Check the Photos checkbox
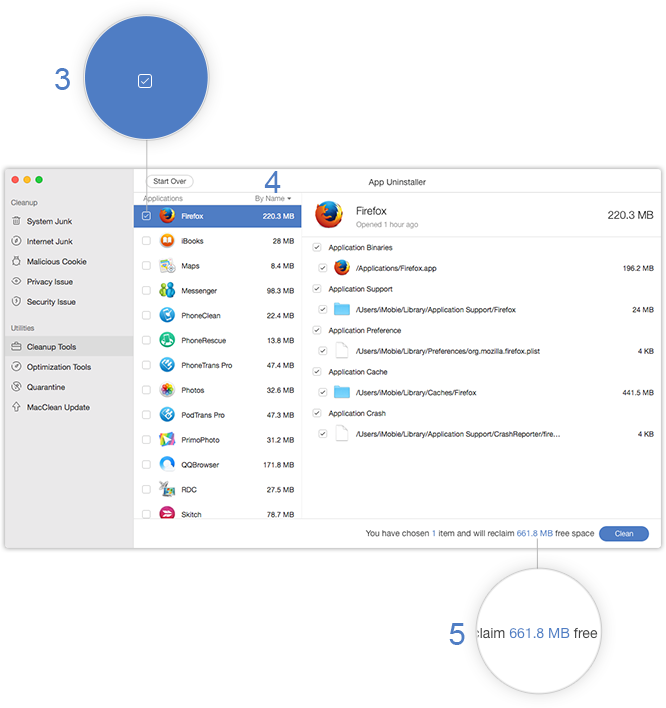Image resolution: width=666 pixels, height=708 pixels. [146, 390]
